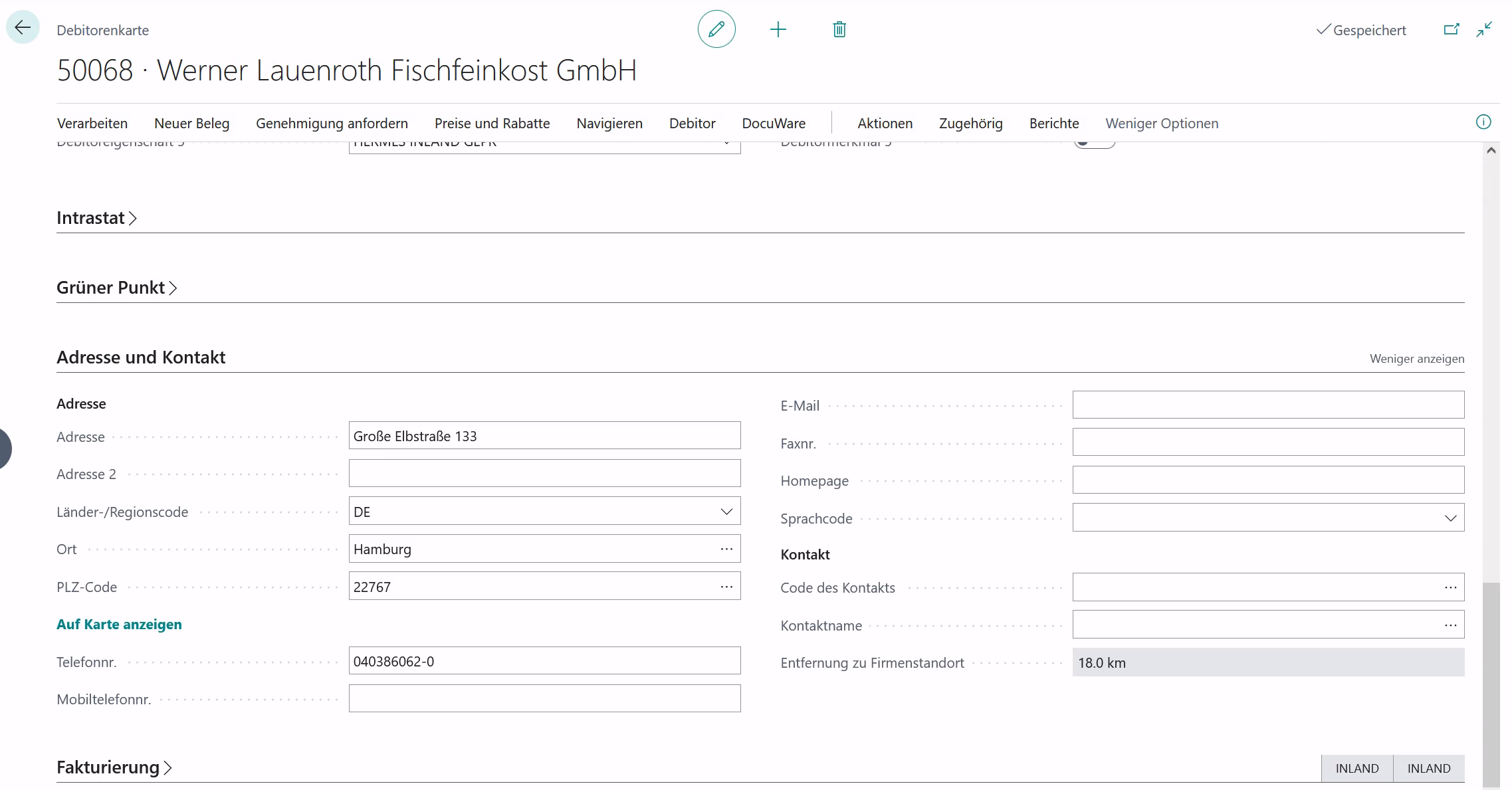Open the Berichte menu
Image resolution: width=1512 pixels, height=790 pixels.
(x=1053, y=124)
